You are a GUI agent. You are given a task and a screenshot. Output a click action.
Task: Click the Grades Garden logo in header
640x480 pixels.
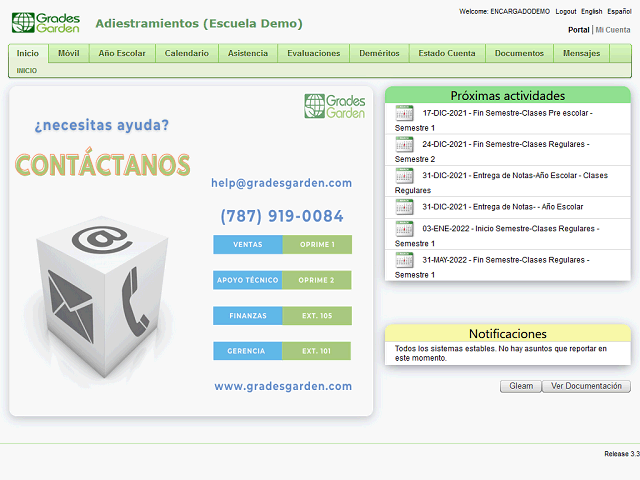coord(46,22)
